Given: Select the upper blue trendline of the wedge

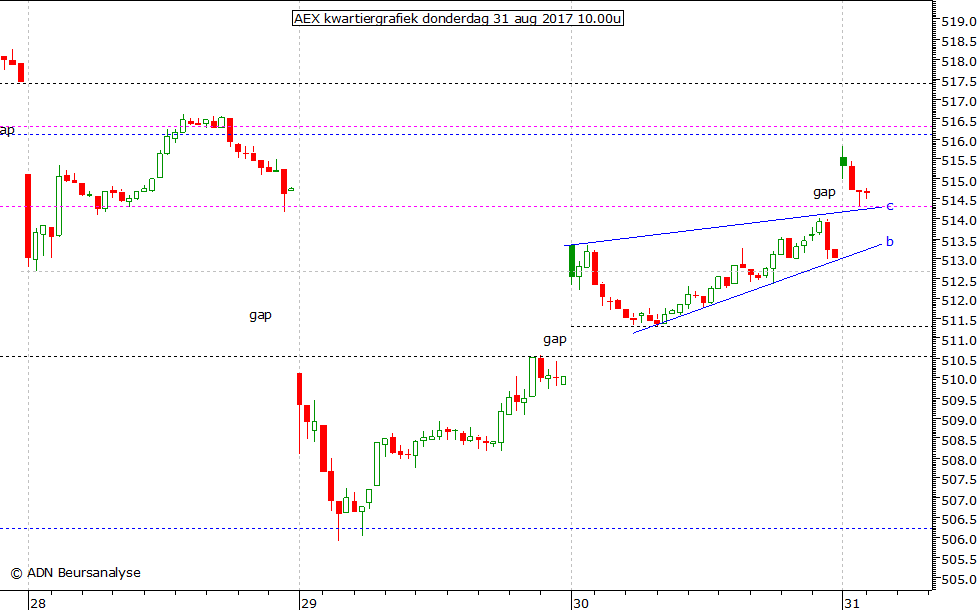Looking at the screenshot, I should click(725, 226).
